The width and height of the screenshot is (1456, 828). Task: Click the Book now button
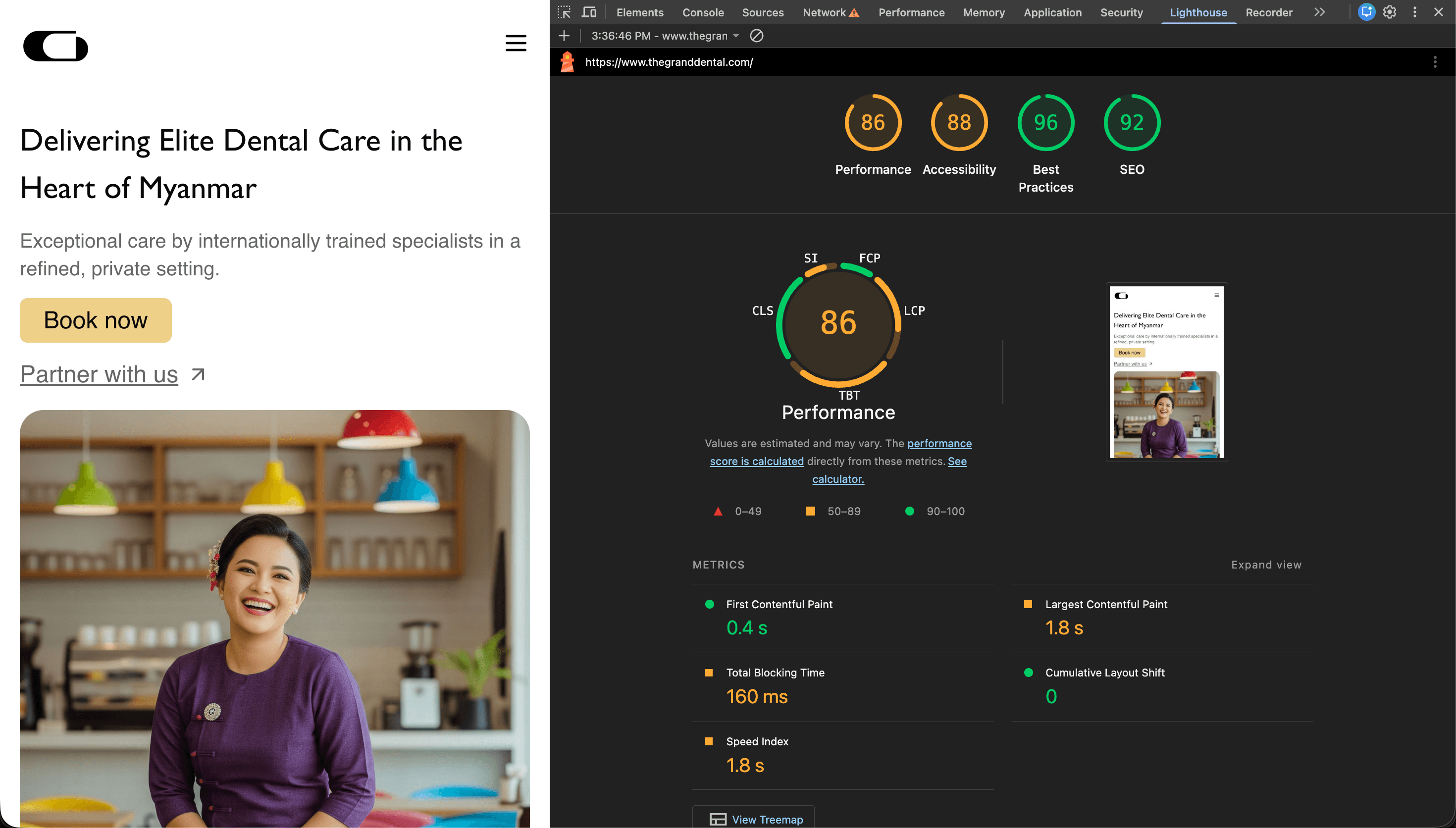click(95, 319)
